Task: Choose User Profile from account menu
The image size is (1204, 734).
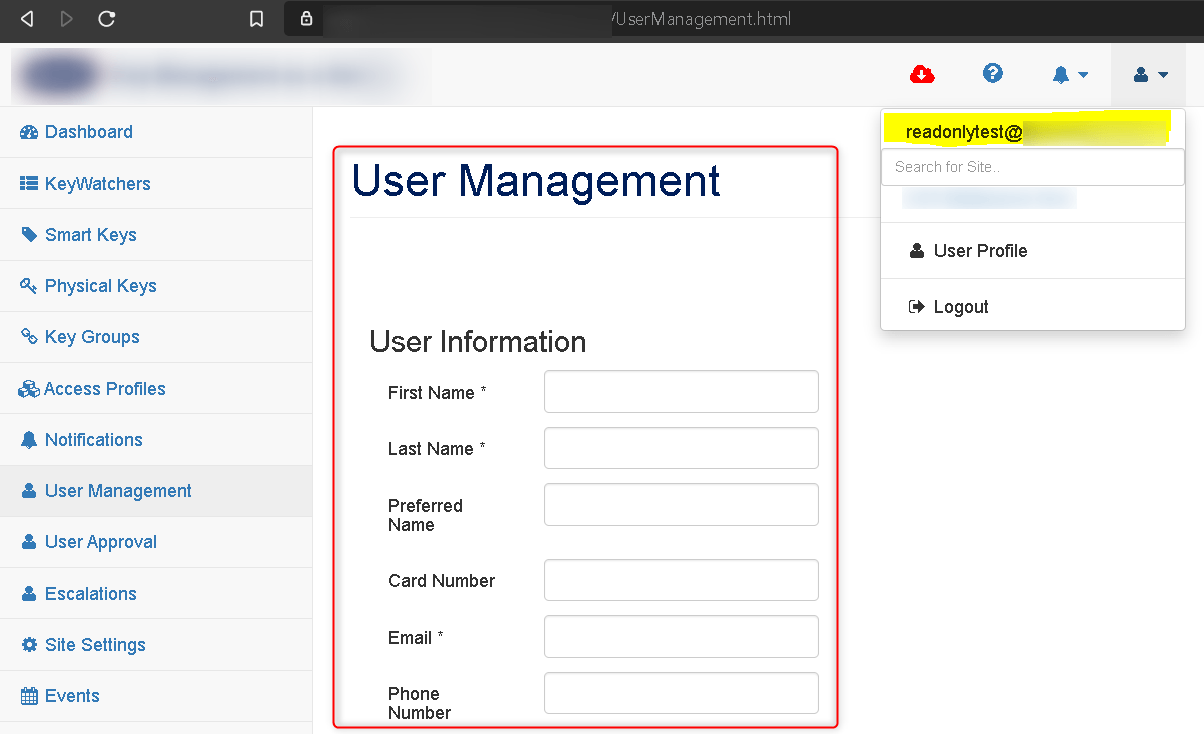Action: pos(980,251)
